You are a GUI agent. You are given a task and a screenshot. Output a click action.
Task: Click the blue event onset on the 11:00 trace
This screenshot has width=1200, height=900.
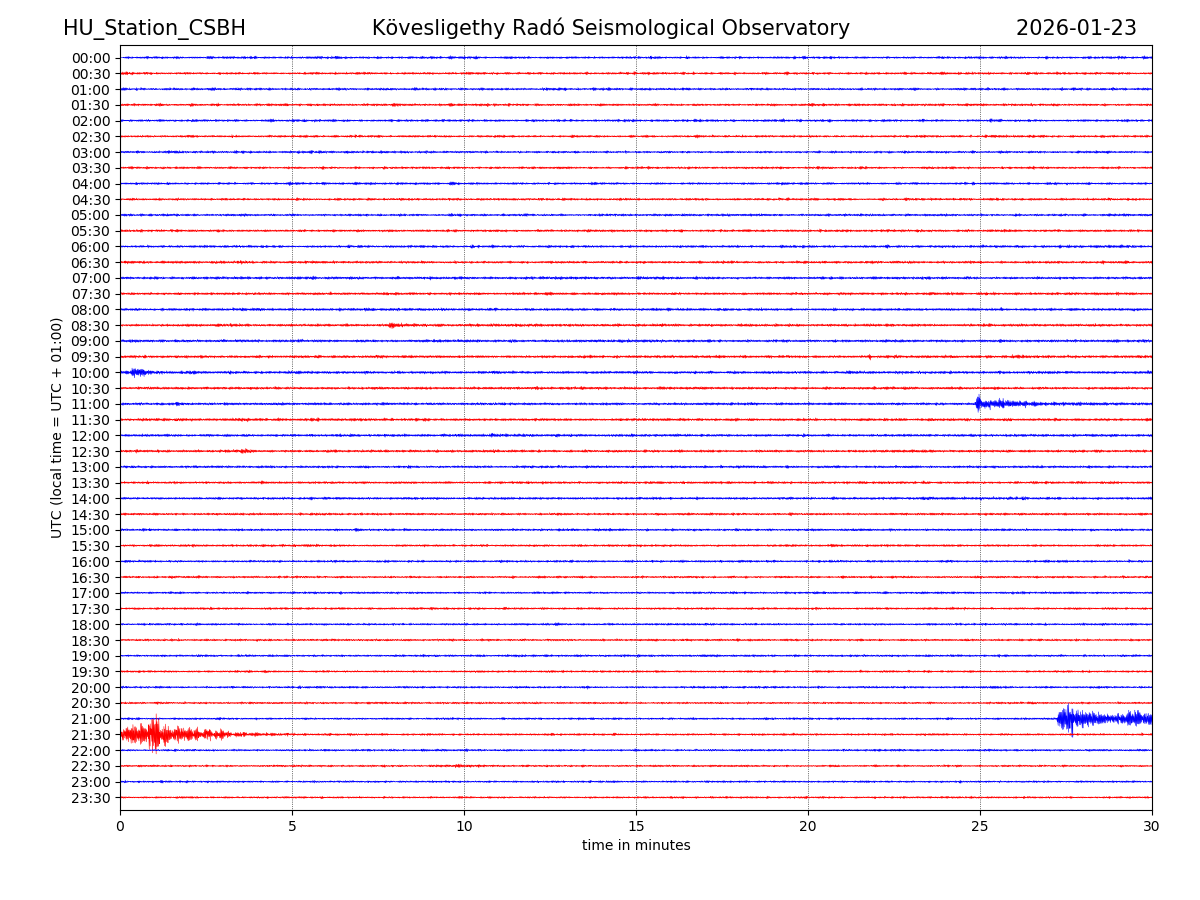[x=979, y=404]
